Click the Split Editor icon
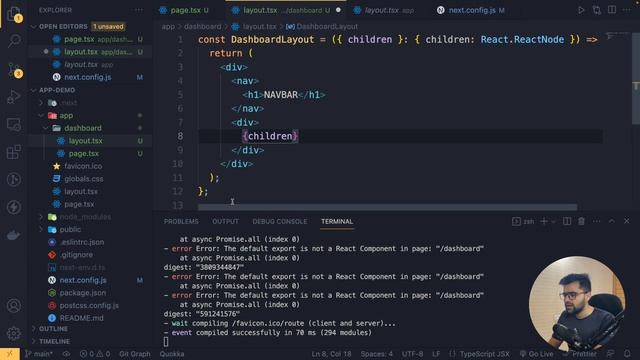Image resolution: width=640 pixels, height=360 pixels. coord(611,10)
